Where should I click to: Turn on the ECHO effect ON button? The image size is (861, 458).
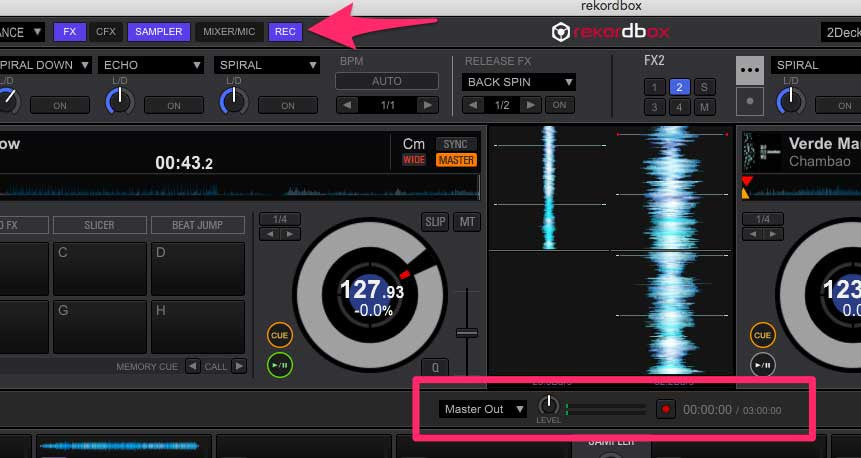[x=174, y=105]
